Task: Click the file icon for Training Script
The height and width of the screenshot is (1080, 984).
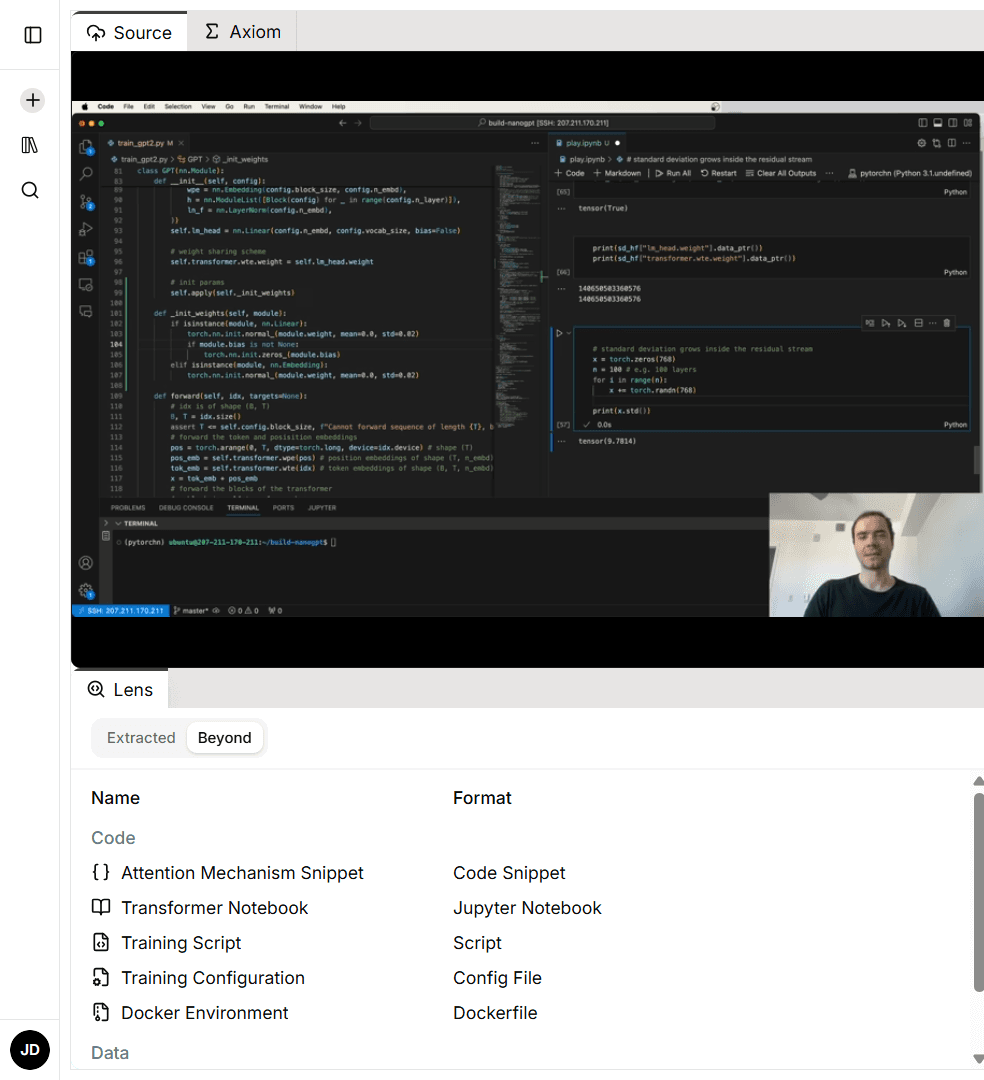Action: tap(101, 942)
